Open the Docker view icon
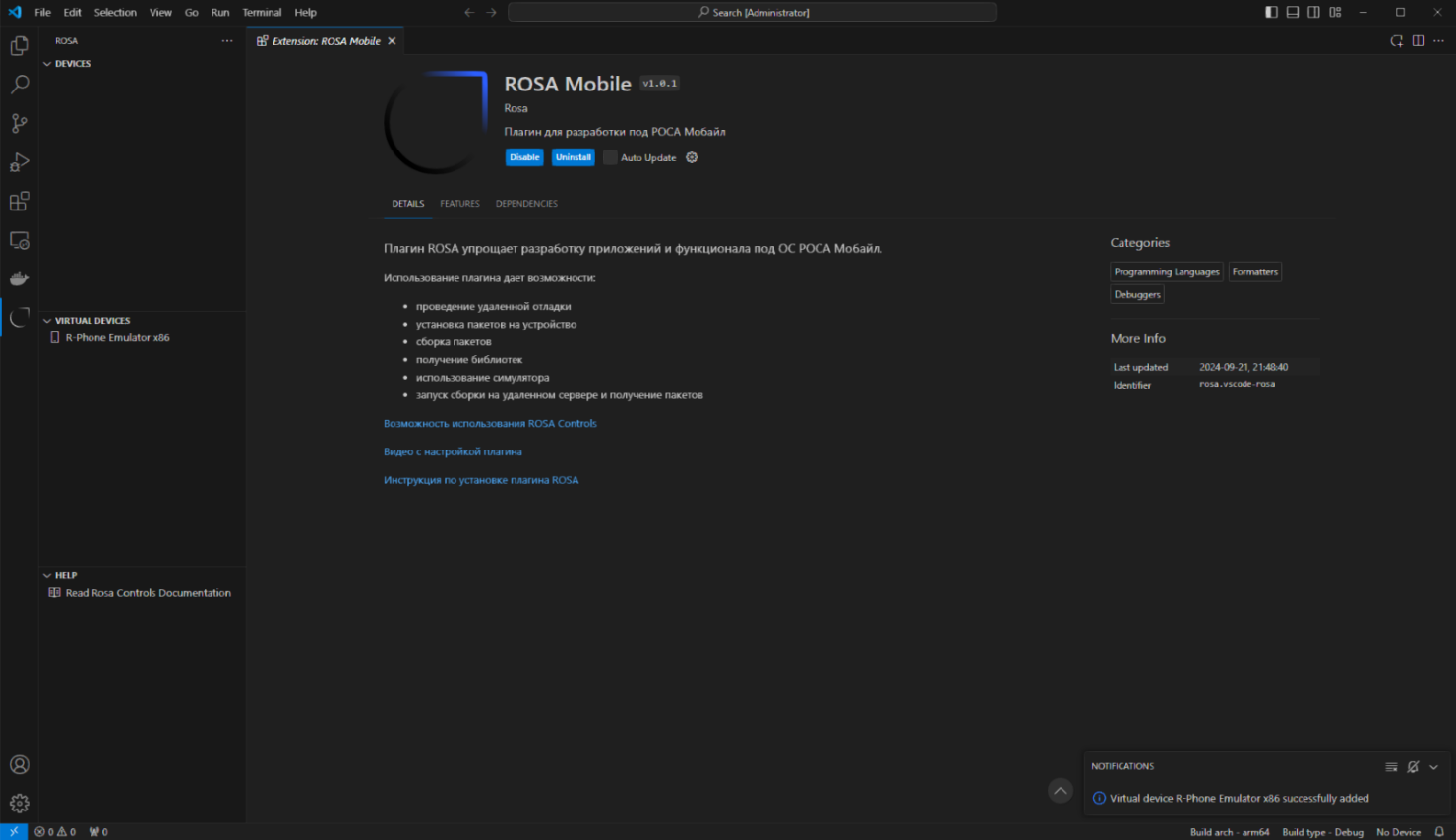Viewport: 1456px width, 840px height. pyautogui.click(x=19, y=279)
